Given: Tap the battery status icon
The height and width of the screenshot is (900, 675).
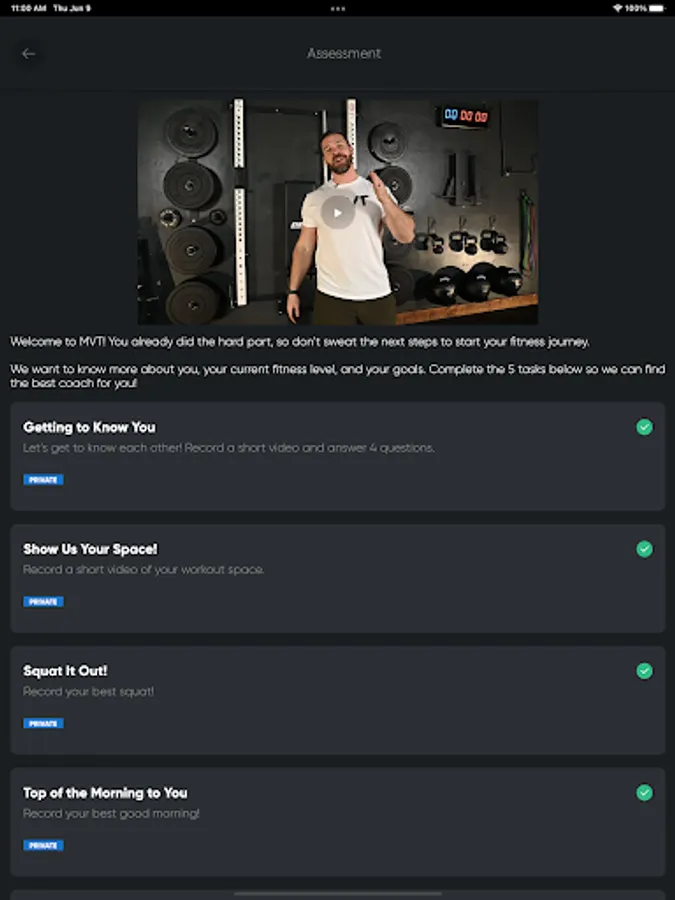Looking at the screenshot, I should click(x=657, y=8).
